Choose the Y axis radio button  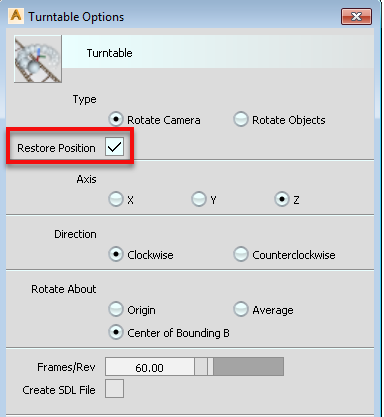[x=199, y=199]
